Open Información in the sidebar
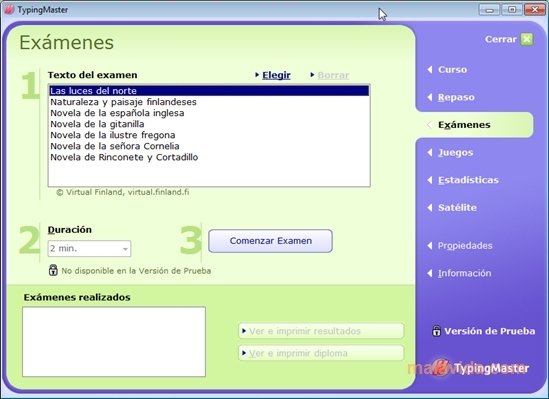The image size is (549, 399). point(464,273)
